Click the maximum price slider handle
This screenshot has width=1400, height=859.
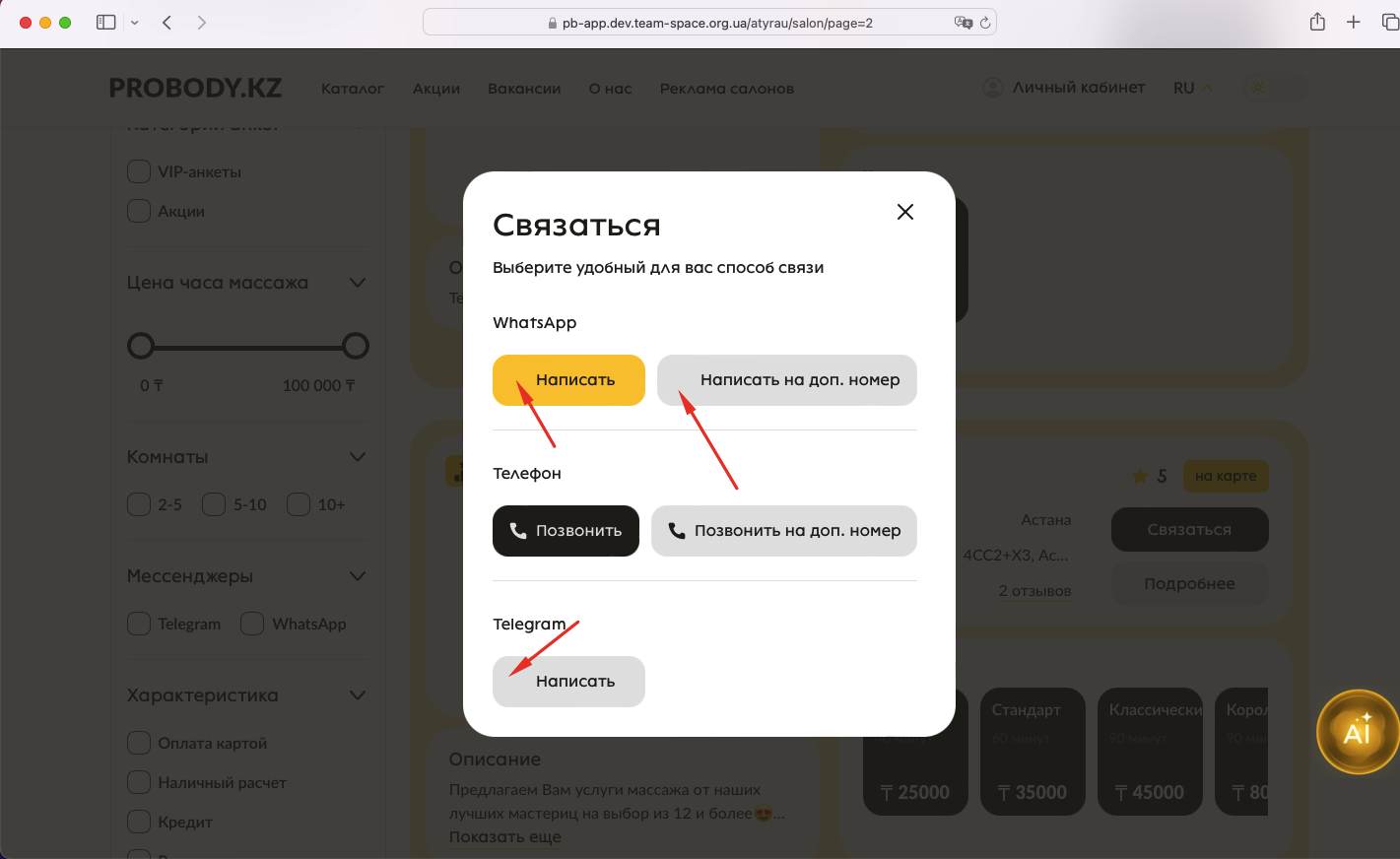tap(356, 346)
